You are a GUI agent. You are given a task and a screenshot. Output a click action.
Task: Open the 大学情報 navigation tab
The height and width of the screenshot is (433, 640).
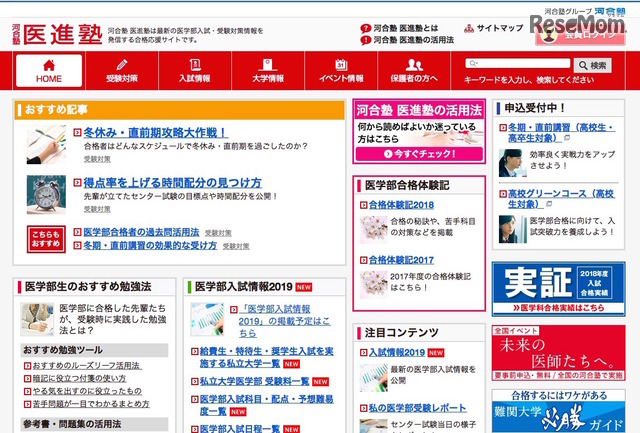[x=268, y=71]
